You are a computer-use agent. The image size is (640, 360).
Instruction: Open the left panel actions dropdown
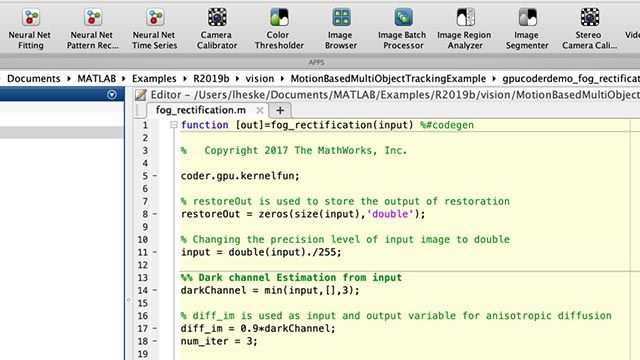coord(111,95)
